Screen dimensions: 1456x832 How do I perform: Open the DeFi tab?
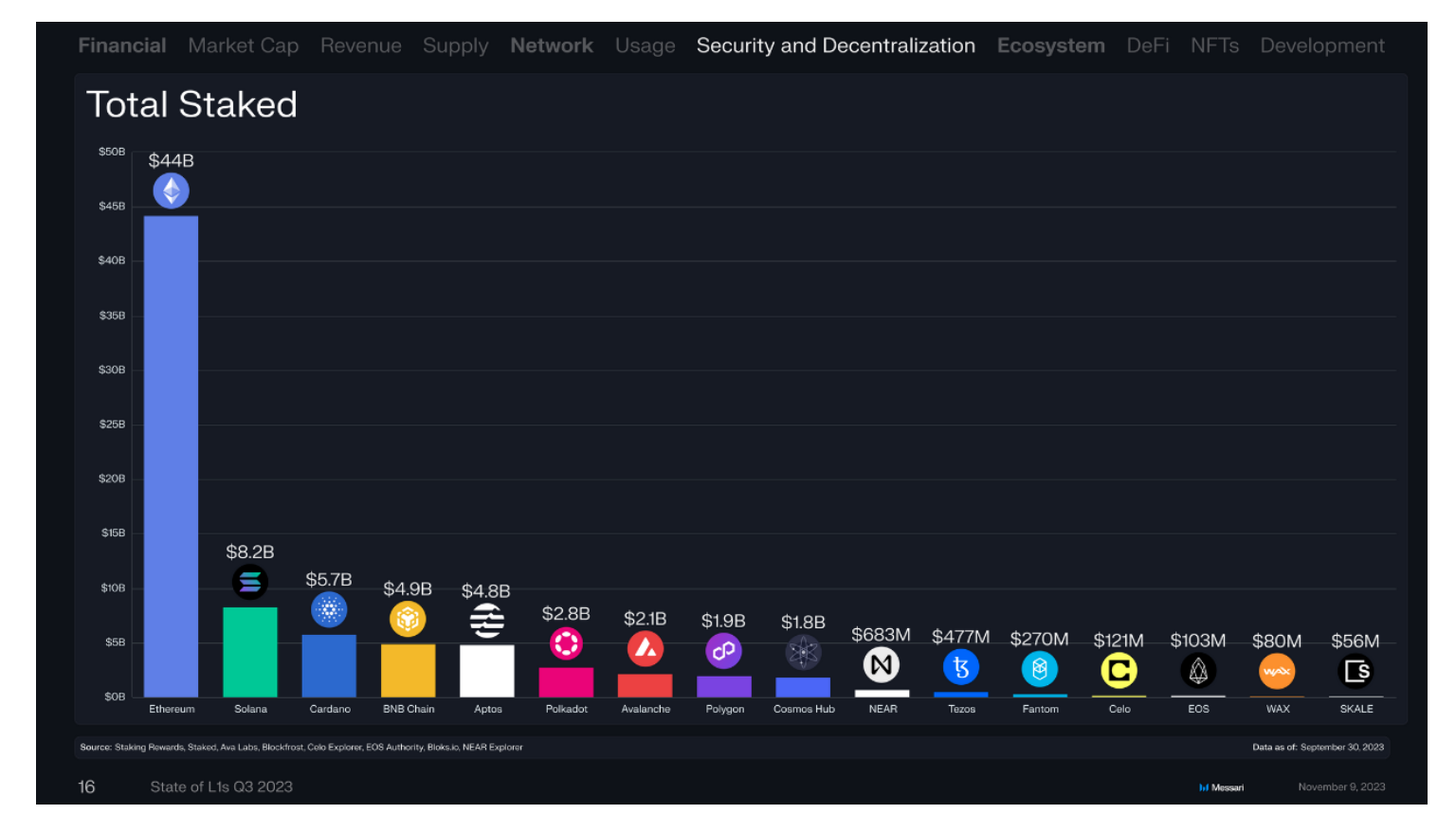click(x=1148, y=45)
